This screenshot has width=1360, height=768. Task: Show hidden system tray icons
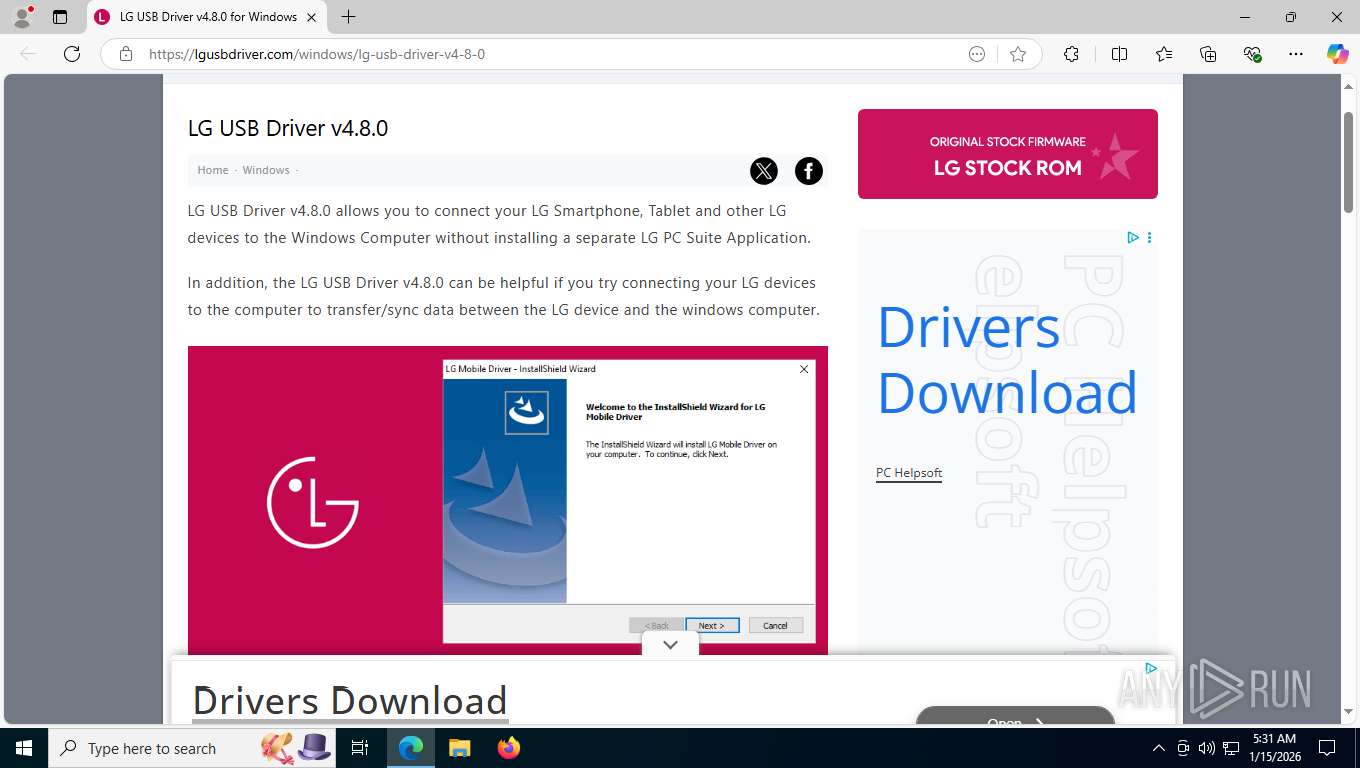coord(1159,748)
